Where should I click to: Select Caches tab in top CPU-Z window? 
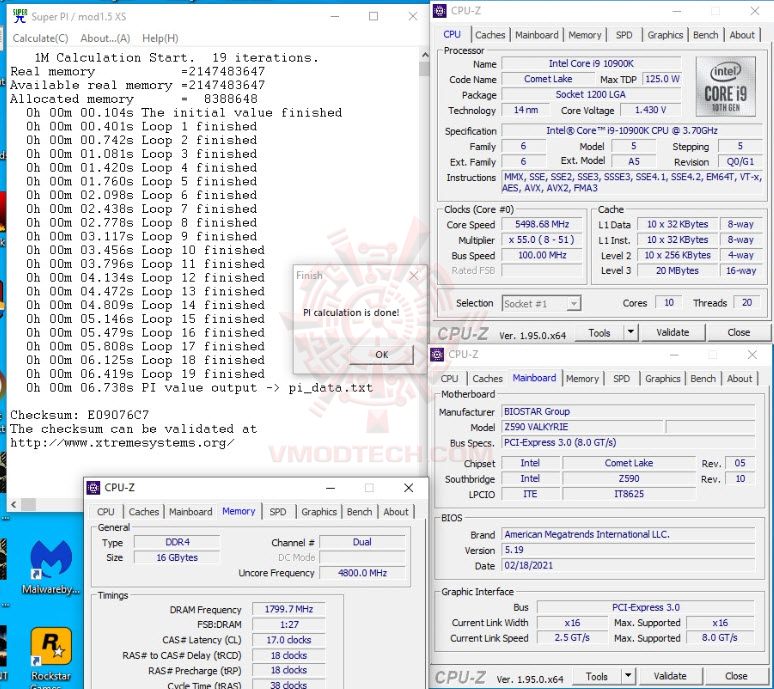490,35
